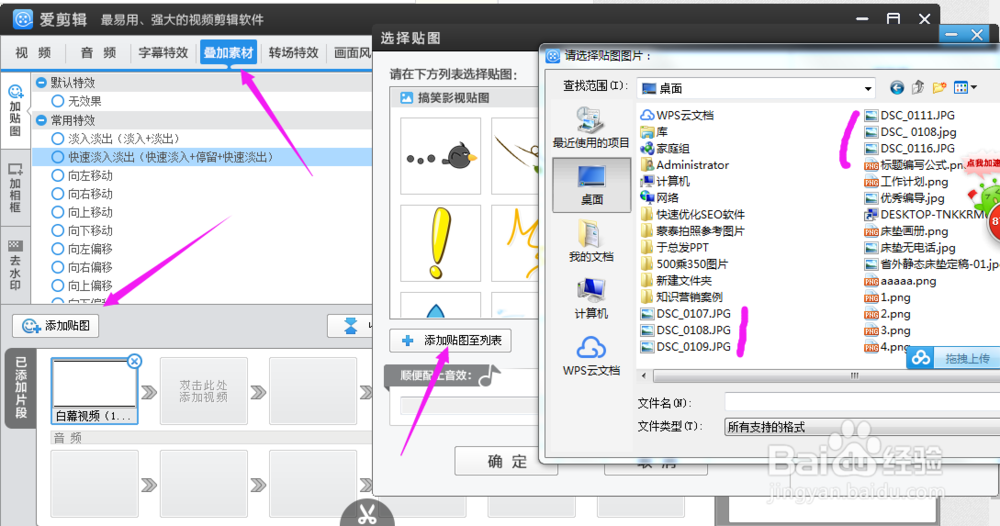
Task: Pick the black bird sticker thumbnail
Action: [441, 156]
